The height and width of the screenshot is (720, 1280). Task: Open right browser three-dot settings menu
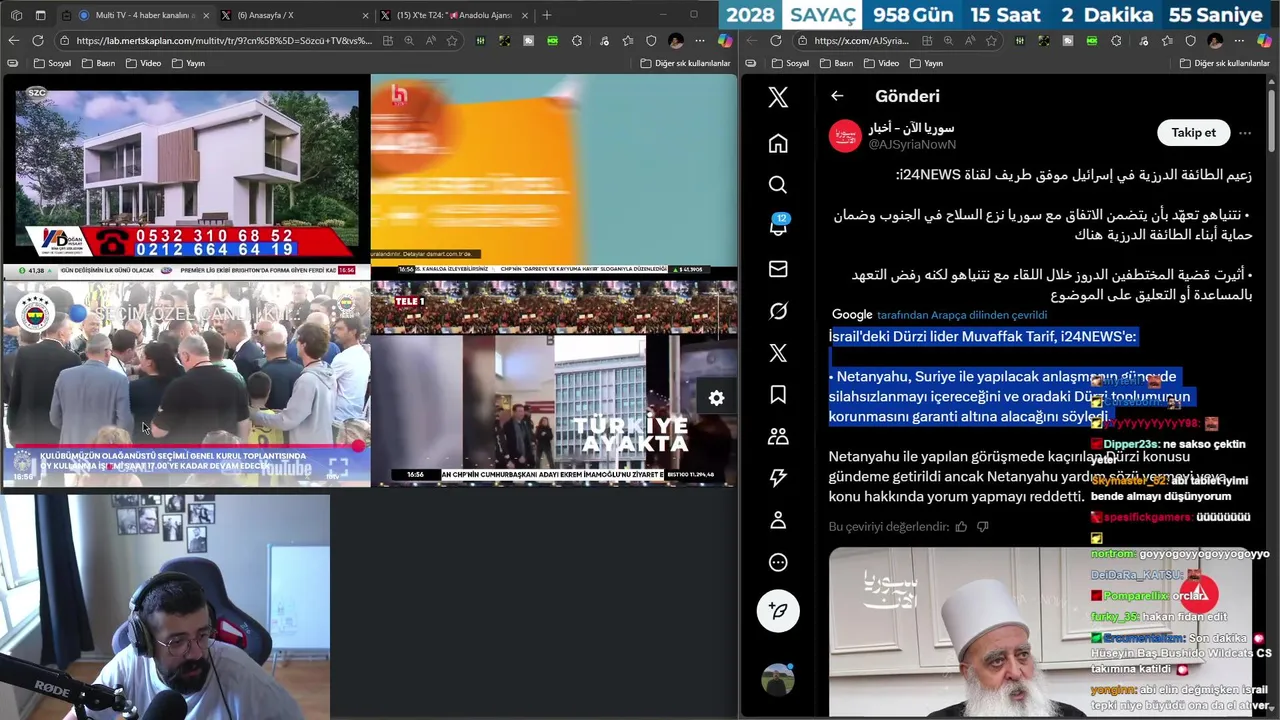click(1239, 41)
